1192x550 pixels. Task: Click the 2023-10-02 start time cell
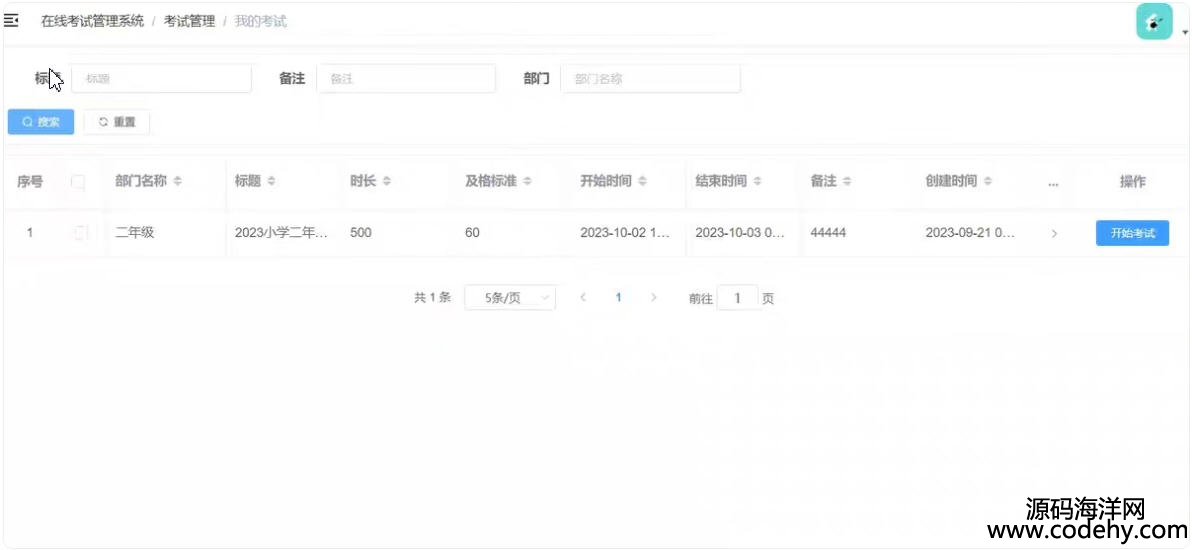click(625, 233)
